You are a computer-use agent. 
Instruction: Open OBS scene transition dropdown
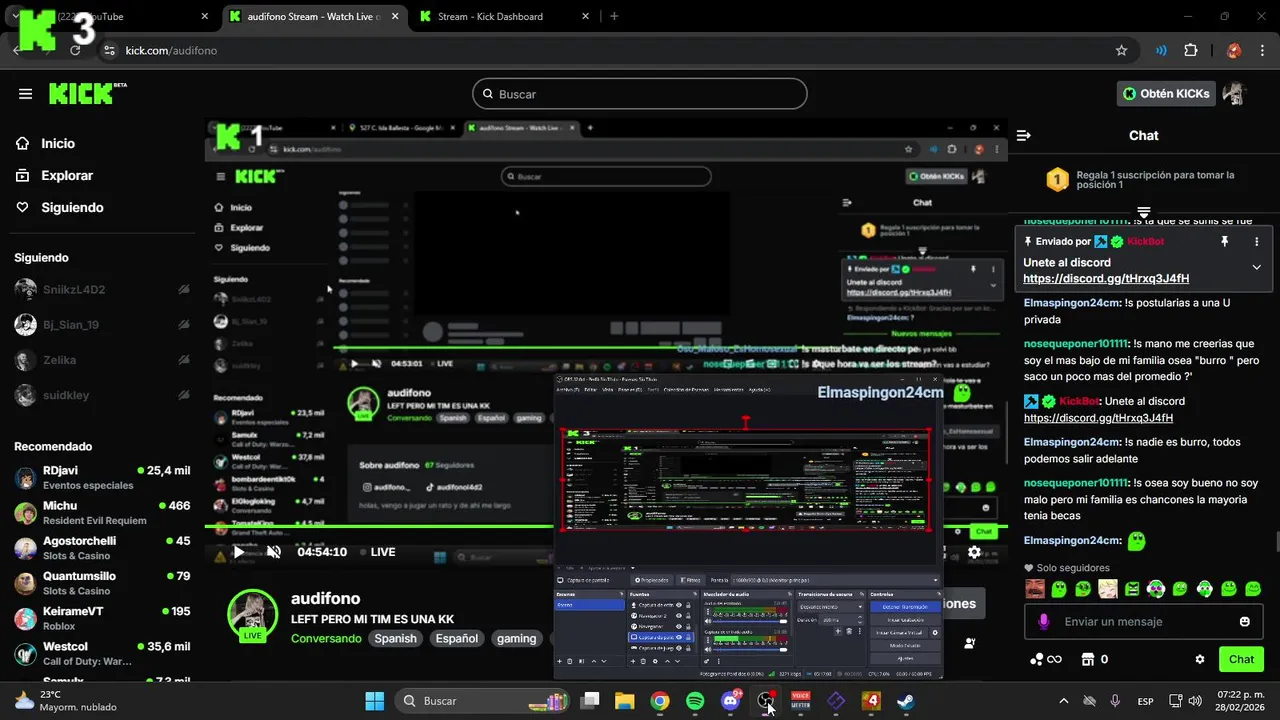(x=831, y=607)
